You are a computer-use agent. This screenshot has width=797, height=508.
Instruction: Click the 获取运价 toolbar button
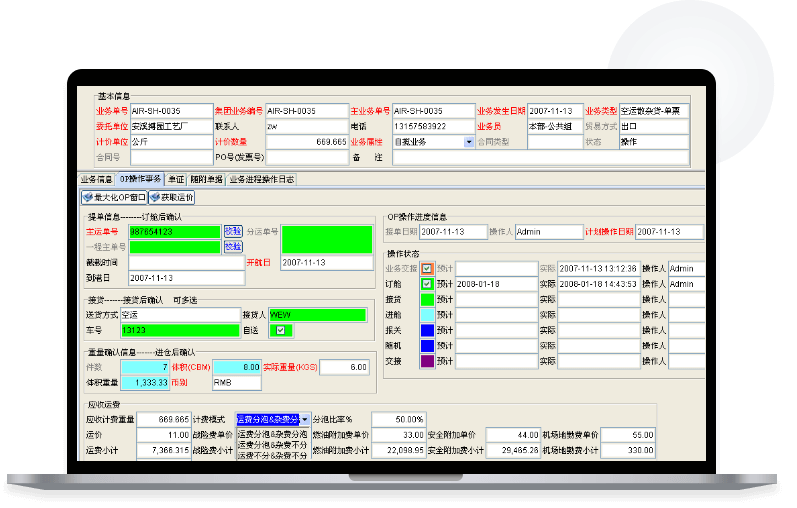tap(172, 197)
